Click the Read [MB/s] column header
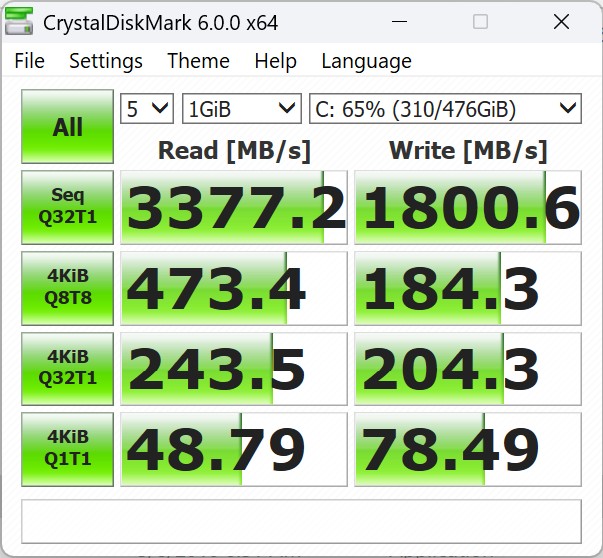The height and width of the screenshot is (558, 603). (x=234, y=150)
